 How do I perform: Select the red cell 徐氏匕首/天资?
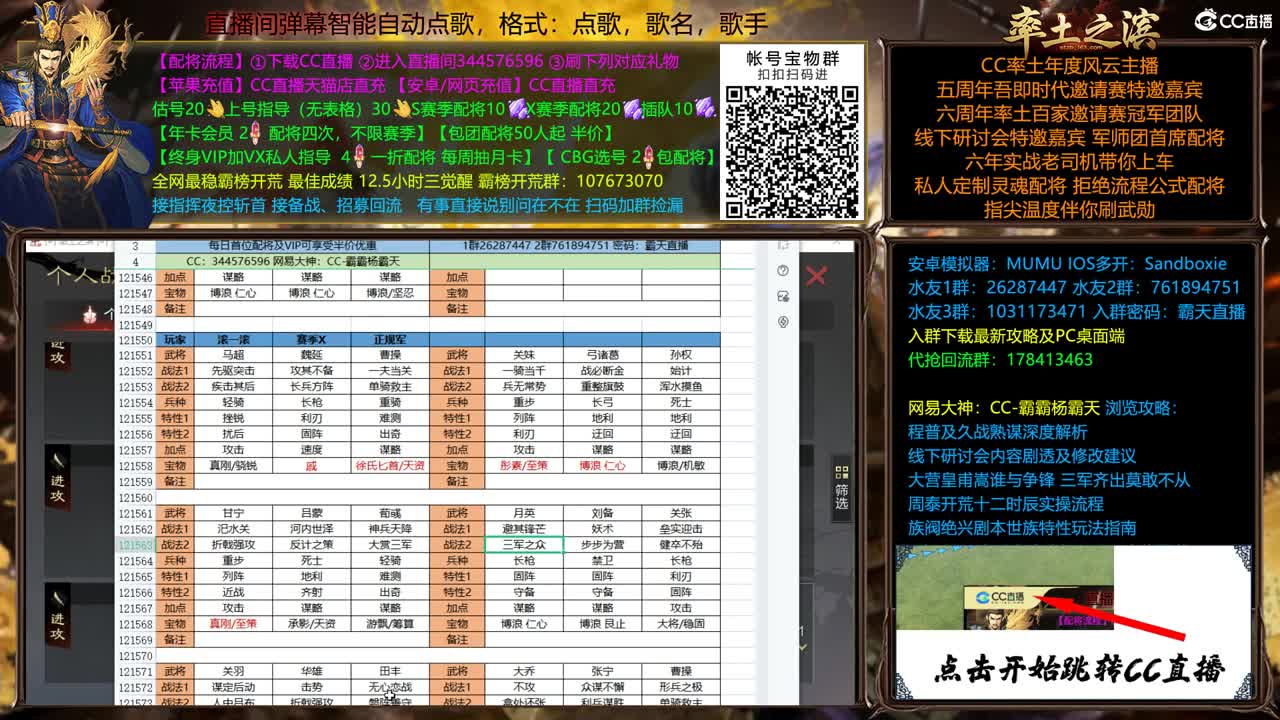389,466
